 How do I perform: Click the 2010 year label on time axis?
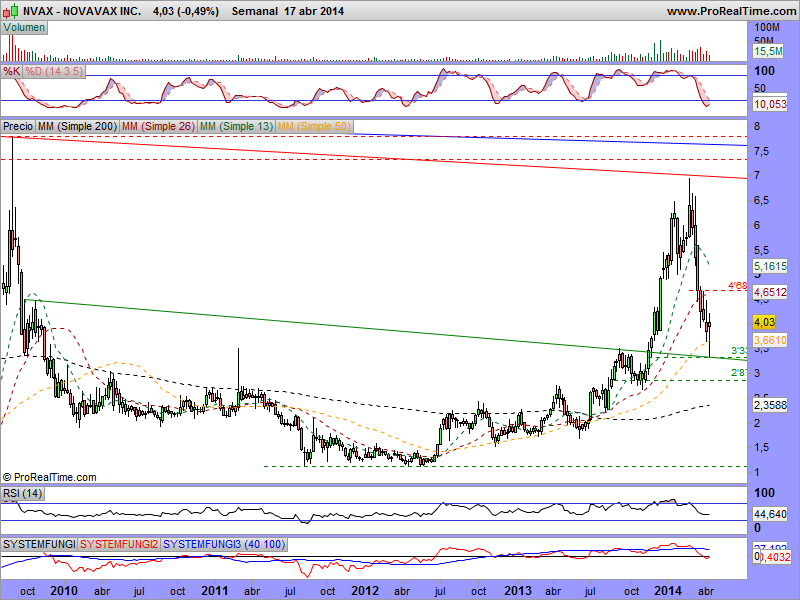(x=64, y=591)
